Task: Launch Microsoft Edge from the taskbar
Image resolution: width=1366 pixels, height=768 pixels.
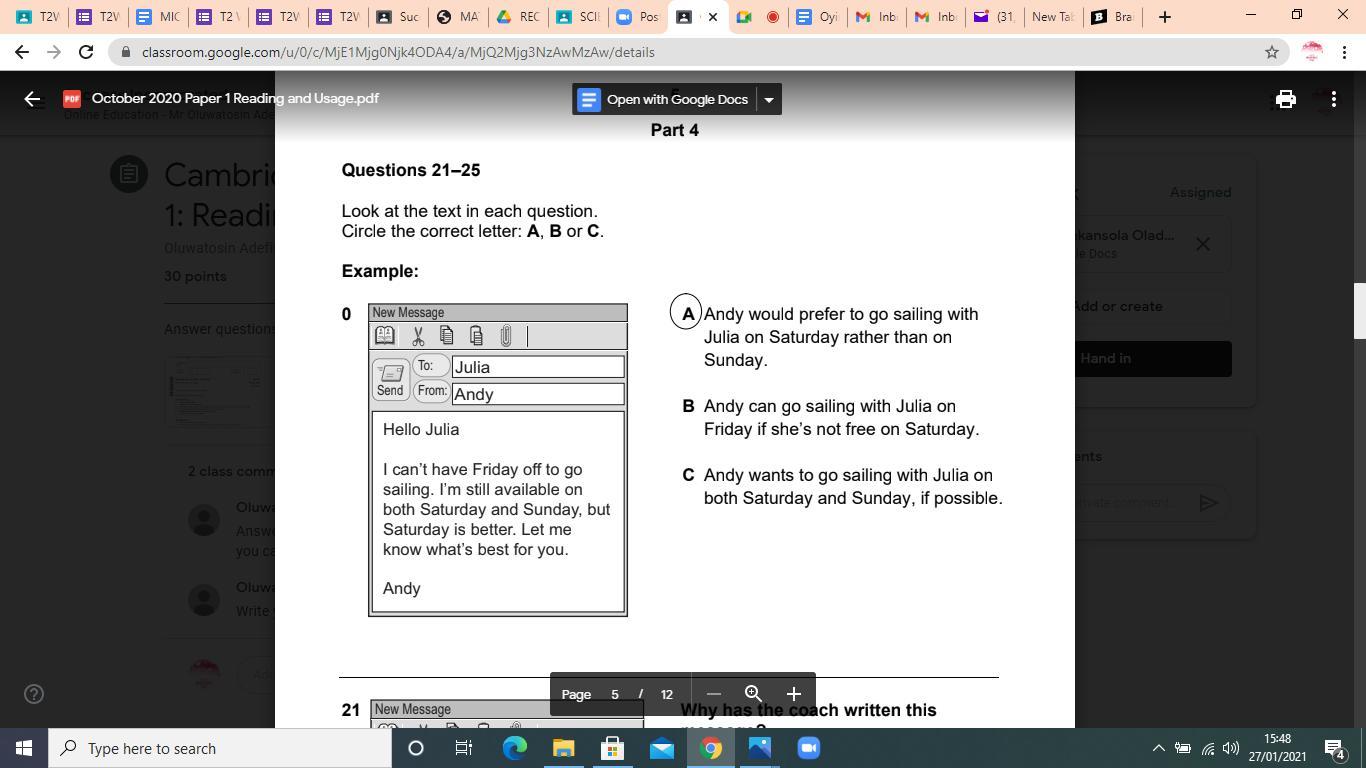Action: pyautogui.click(x=514, y=748)
